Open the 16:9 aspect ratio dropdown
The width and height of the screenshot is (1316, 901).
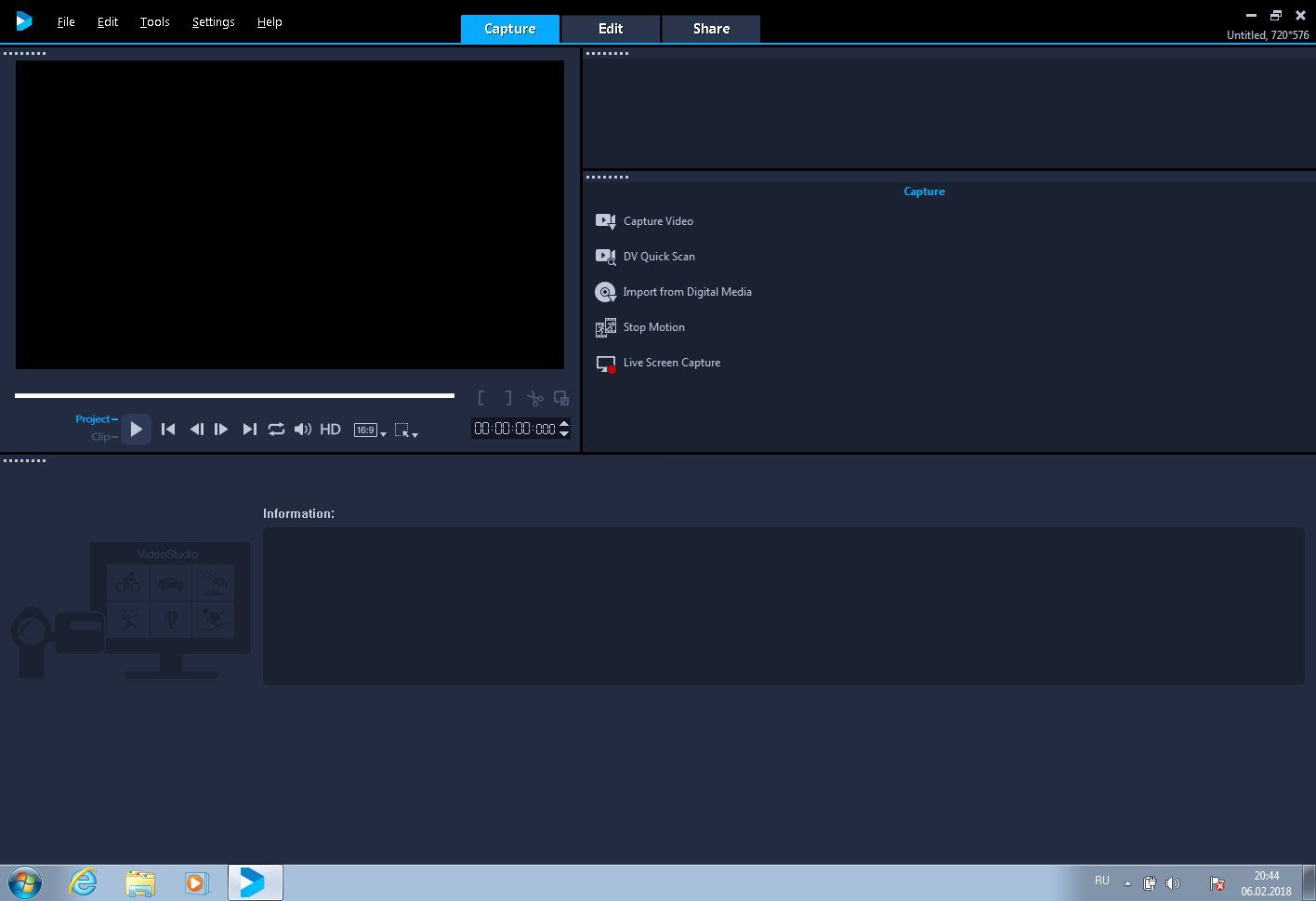click(x=369, y=431)
